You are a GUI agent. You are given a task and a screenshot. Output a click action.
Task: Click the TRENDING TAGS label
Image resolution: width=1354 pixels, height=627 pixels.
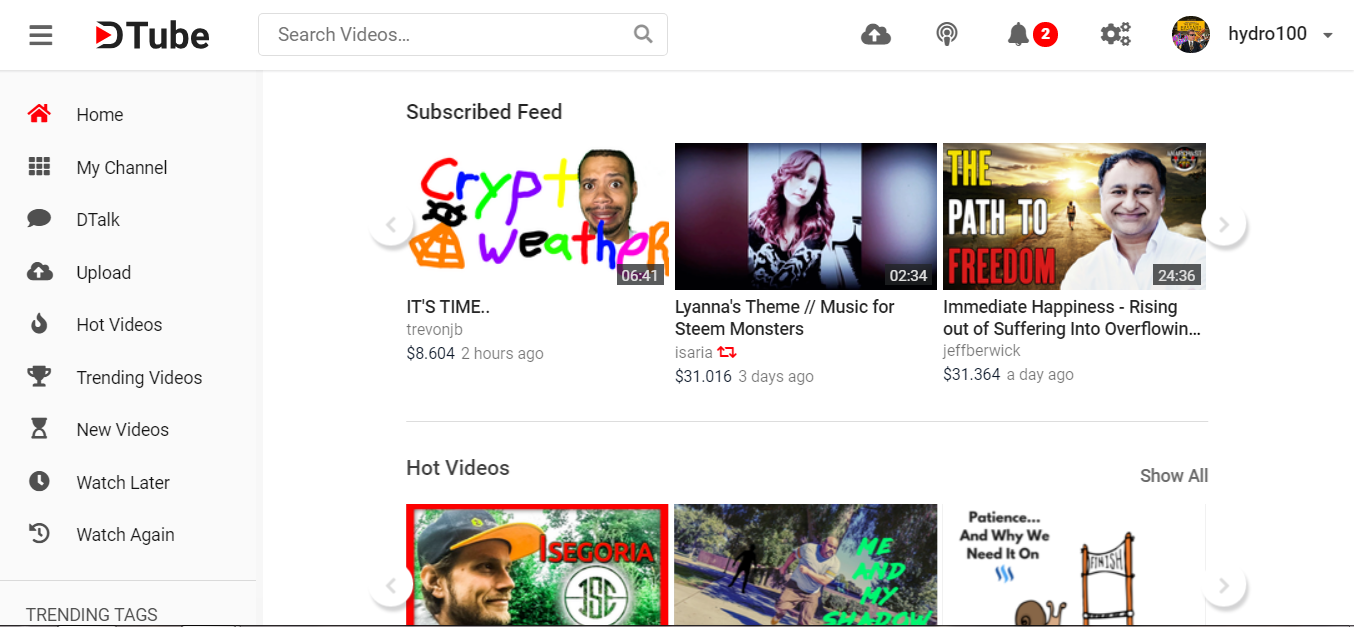point(92,615)
